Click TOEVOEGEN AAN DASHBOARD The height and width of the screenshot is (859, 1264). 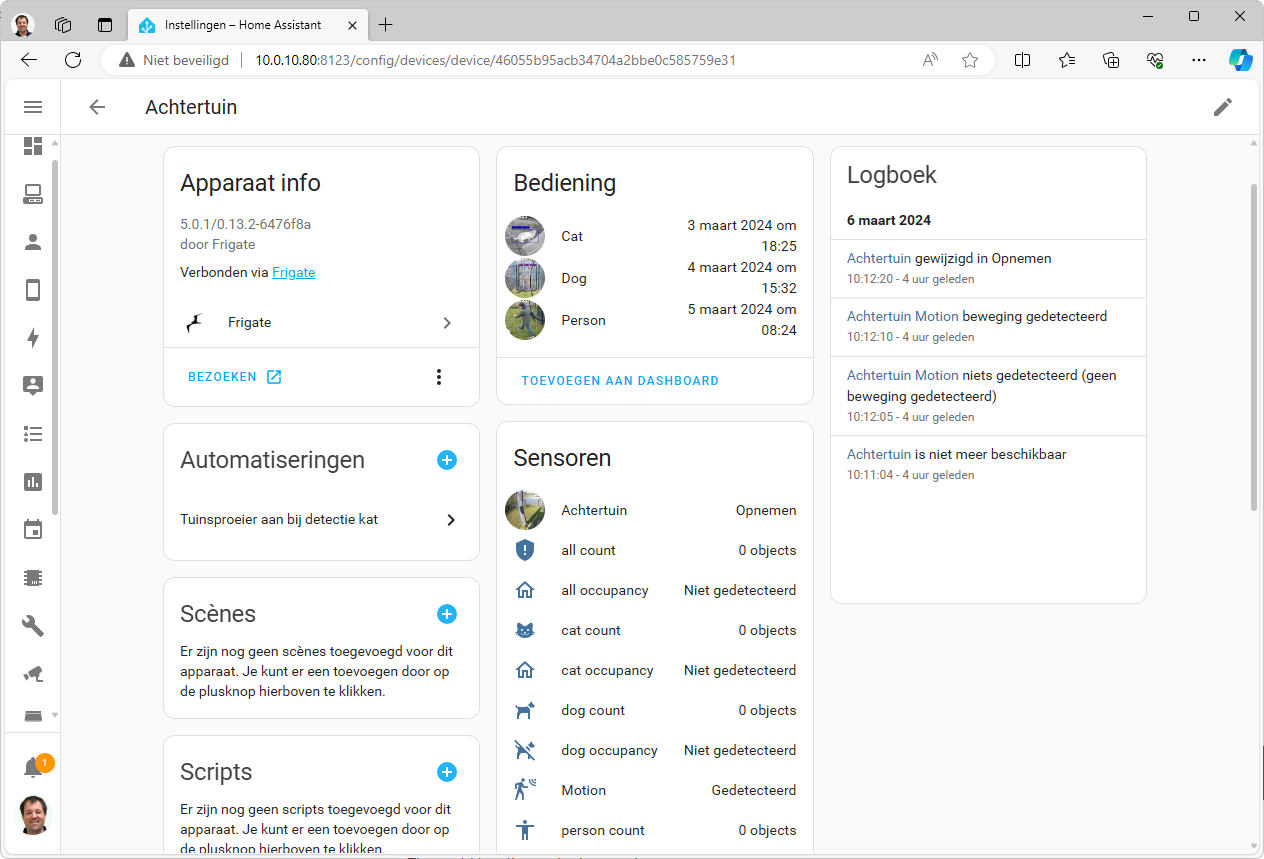click(x=620, y=381)
